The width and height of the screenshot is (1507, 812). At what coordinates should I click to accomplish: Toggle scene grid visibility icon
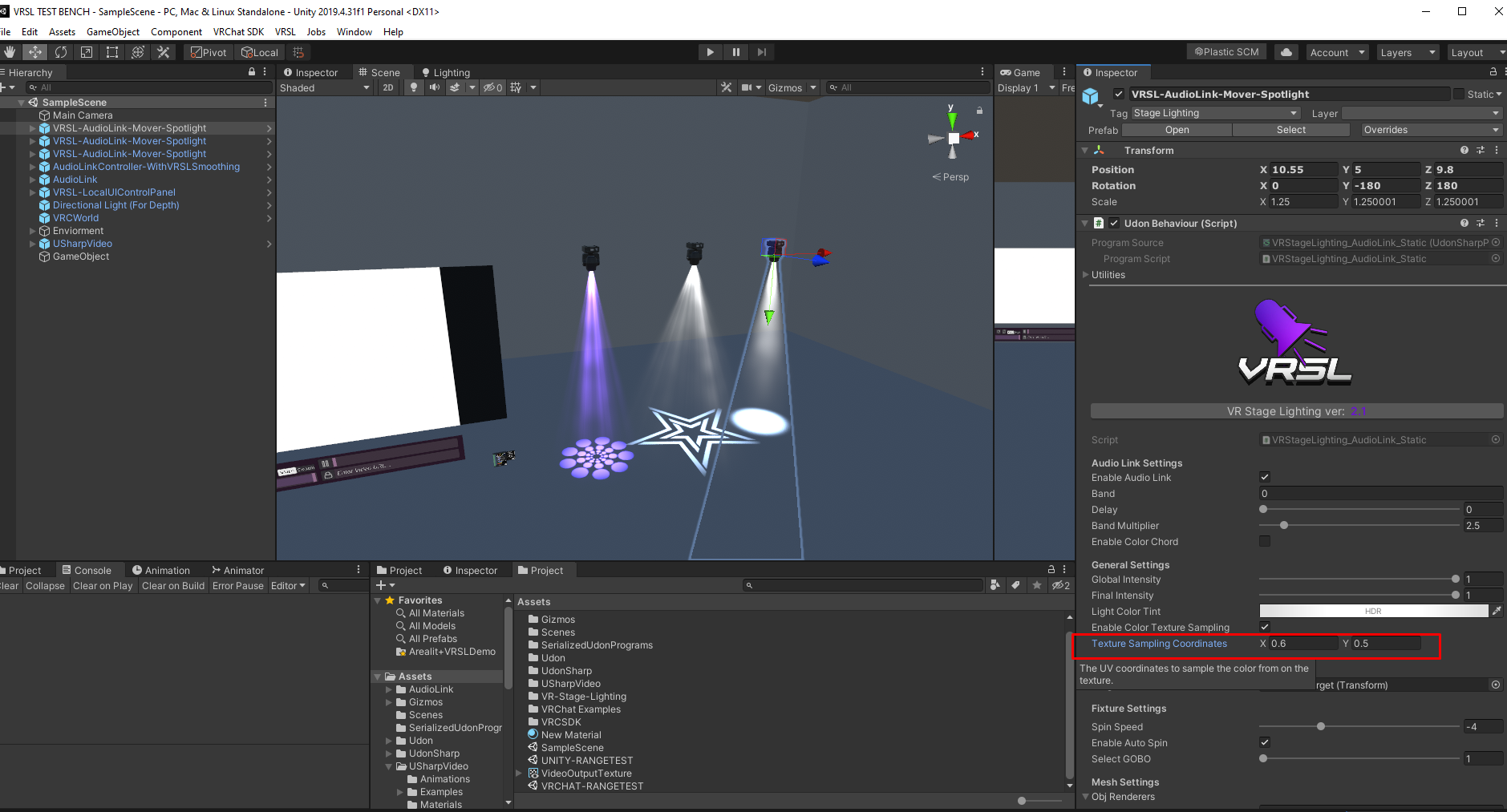[516, 87]
